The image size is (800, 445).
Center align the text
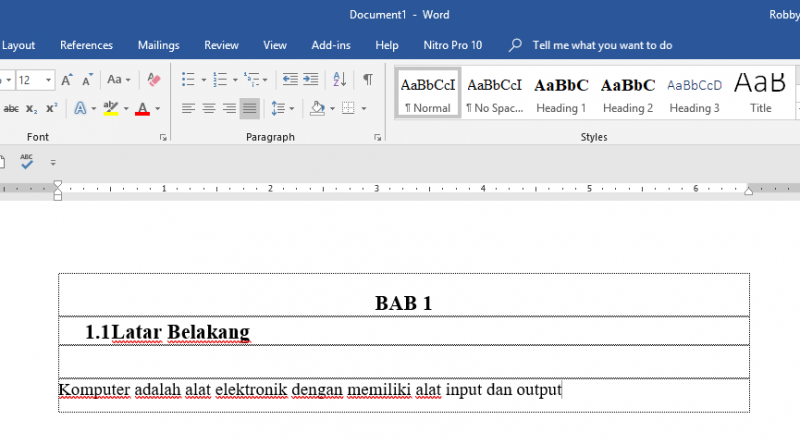click(x=209, y=109)
